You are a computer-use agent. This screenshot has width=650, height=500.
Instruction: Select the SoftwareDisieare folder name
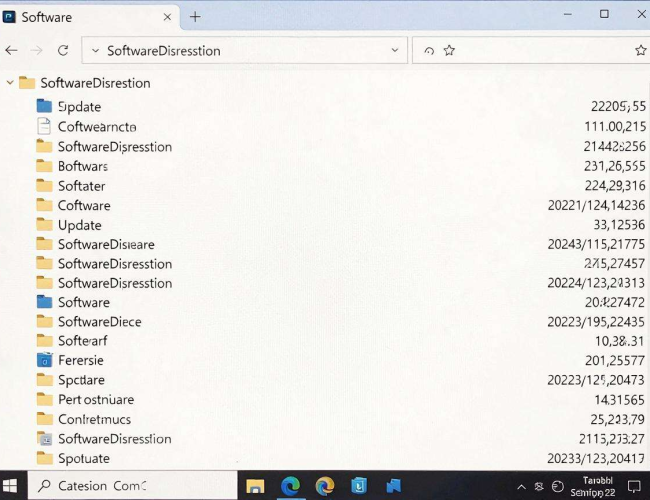(106, 244)
